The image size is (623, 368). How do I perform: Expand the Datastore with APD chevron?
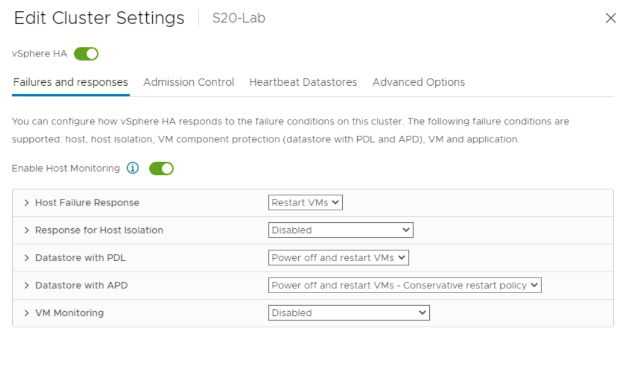pyautogui.click(x=26, y=285)
